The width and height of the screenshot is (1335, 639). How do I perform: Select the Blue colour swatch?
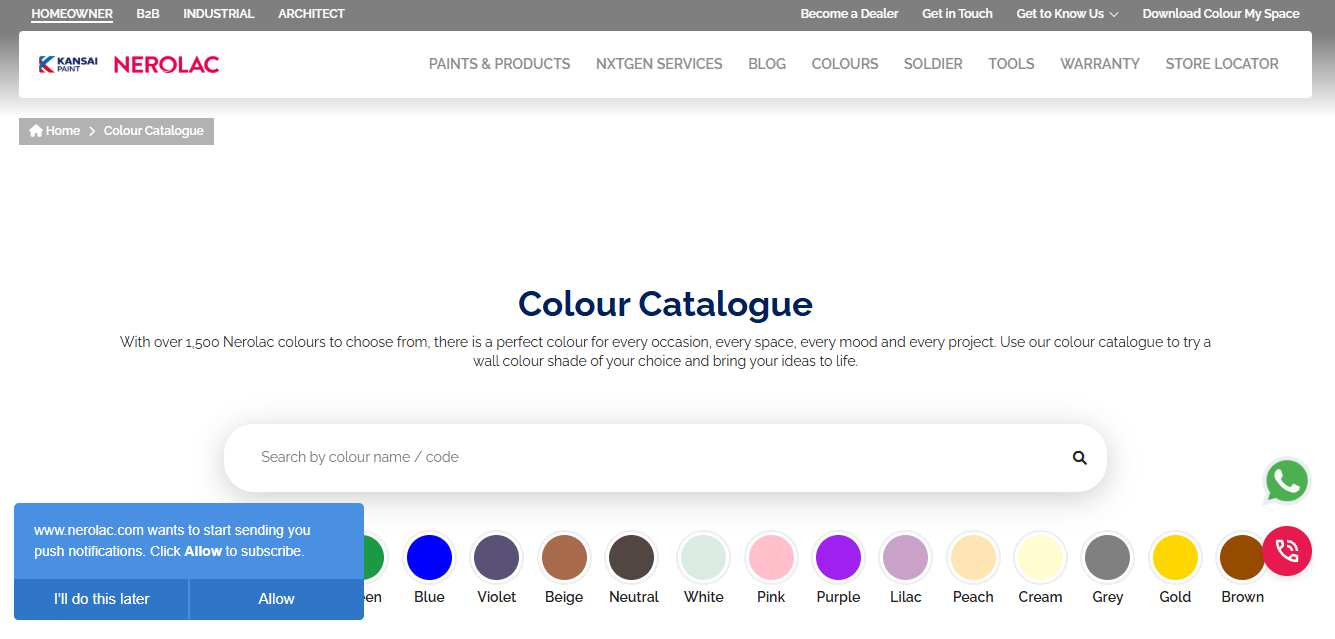[x=429, y=557]
